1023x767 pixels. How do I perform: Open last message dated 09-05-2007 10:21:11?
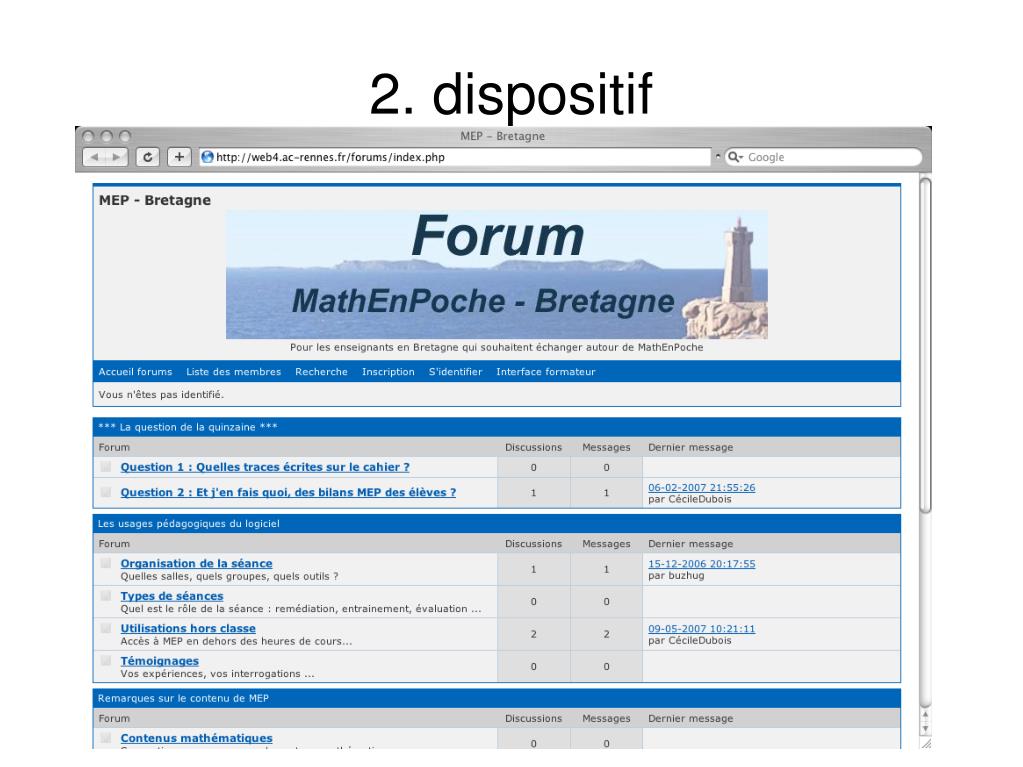pos(701,629)
